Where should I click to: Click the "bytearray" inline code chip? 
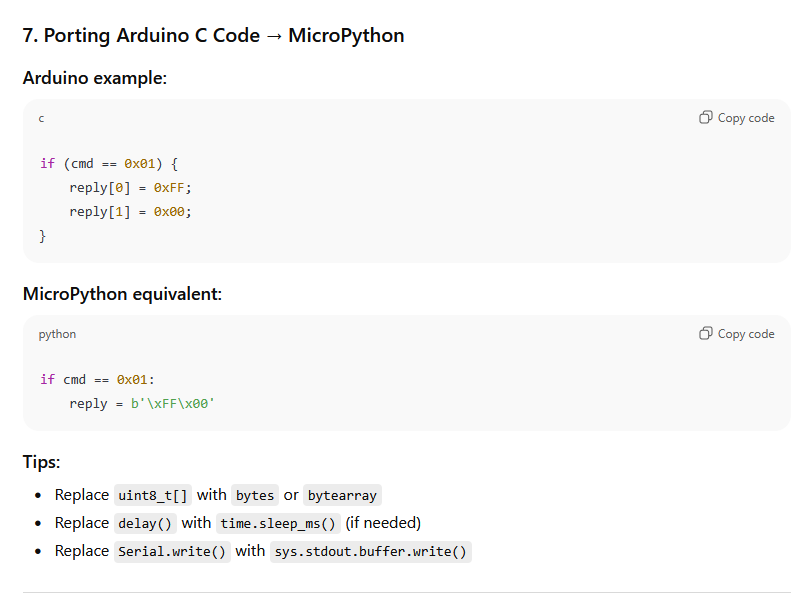pyautogui.click(x=342, y=495)
